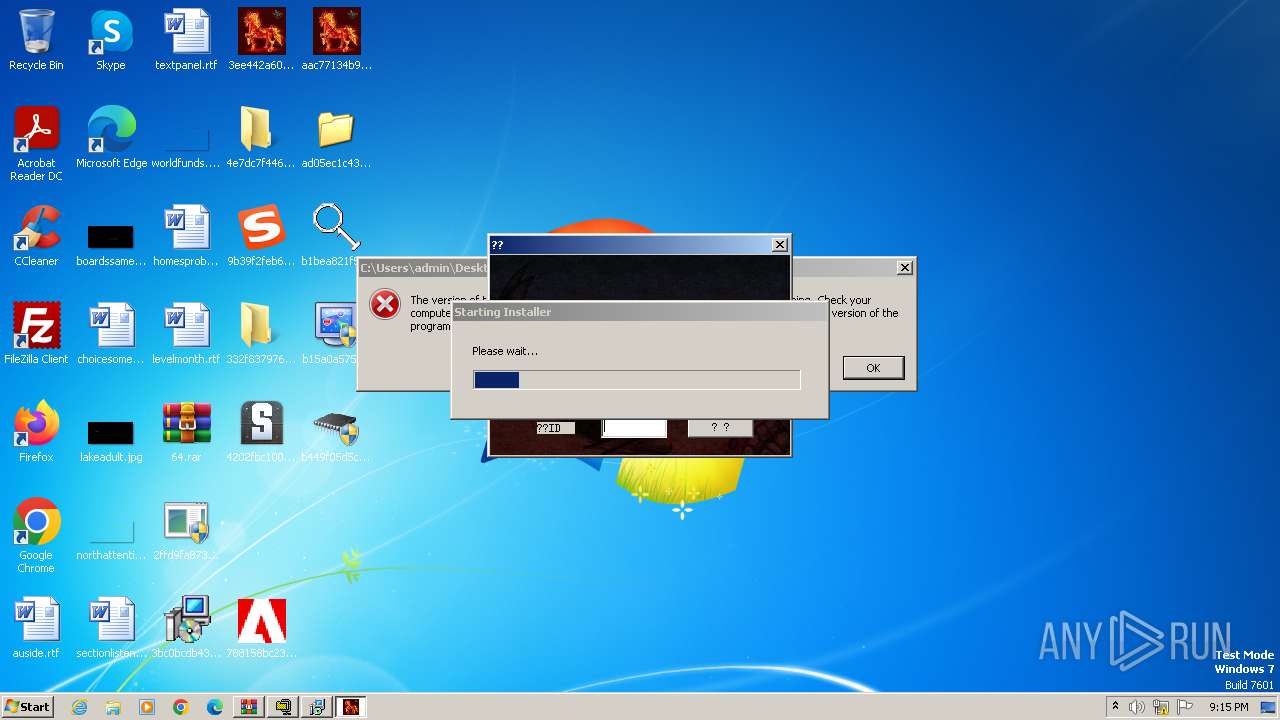
Task: Open Action Center flag icon
Action: (x=1185, y=707)
